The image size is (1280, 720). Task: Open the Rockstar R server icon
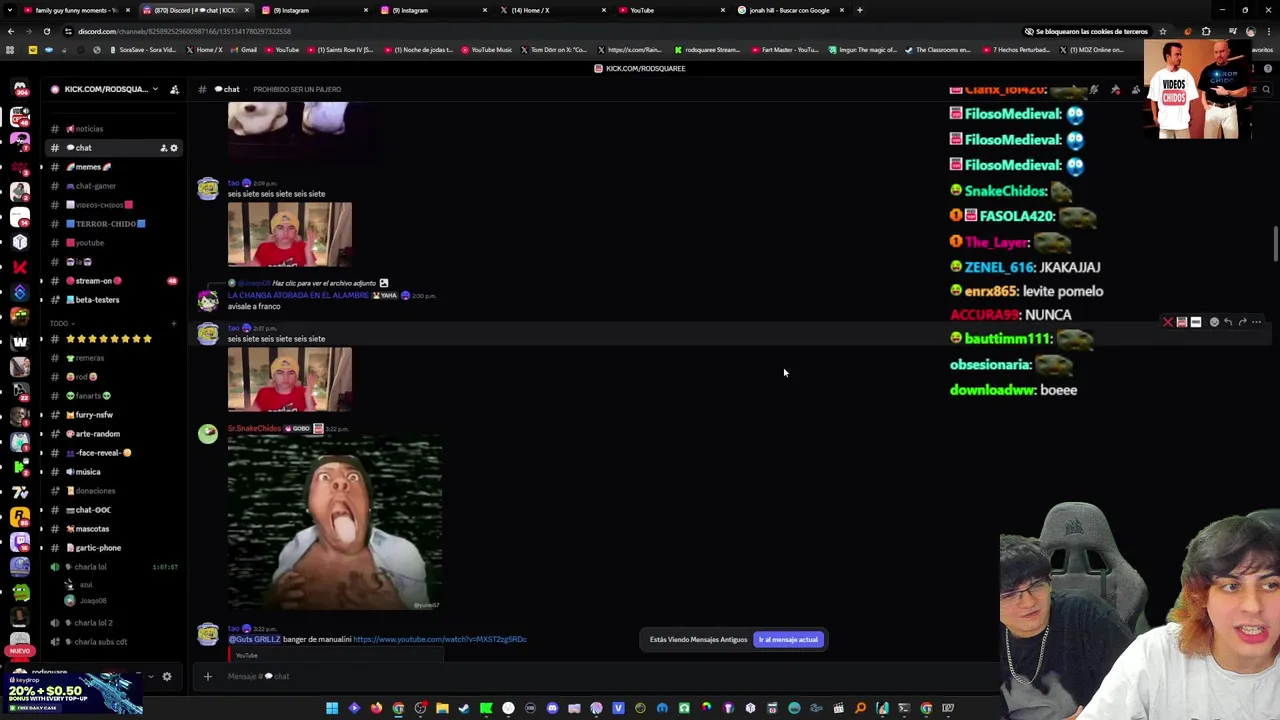(x=19, y=516)
